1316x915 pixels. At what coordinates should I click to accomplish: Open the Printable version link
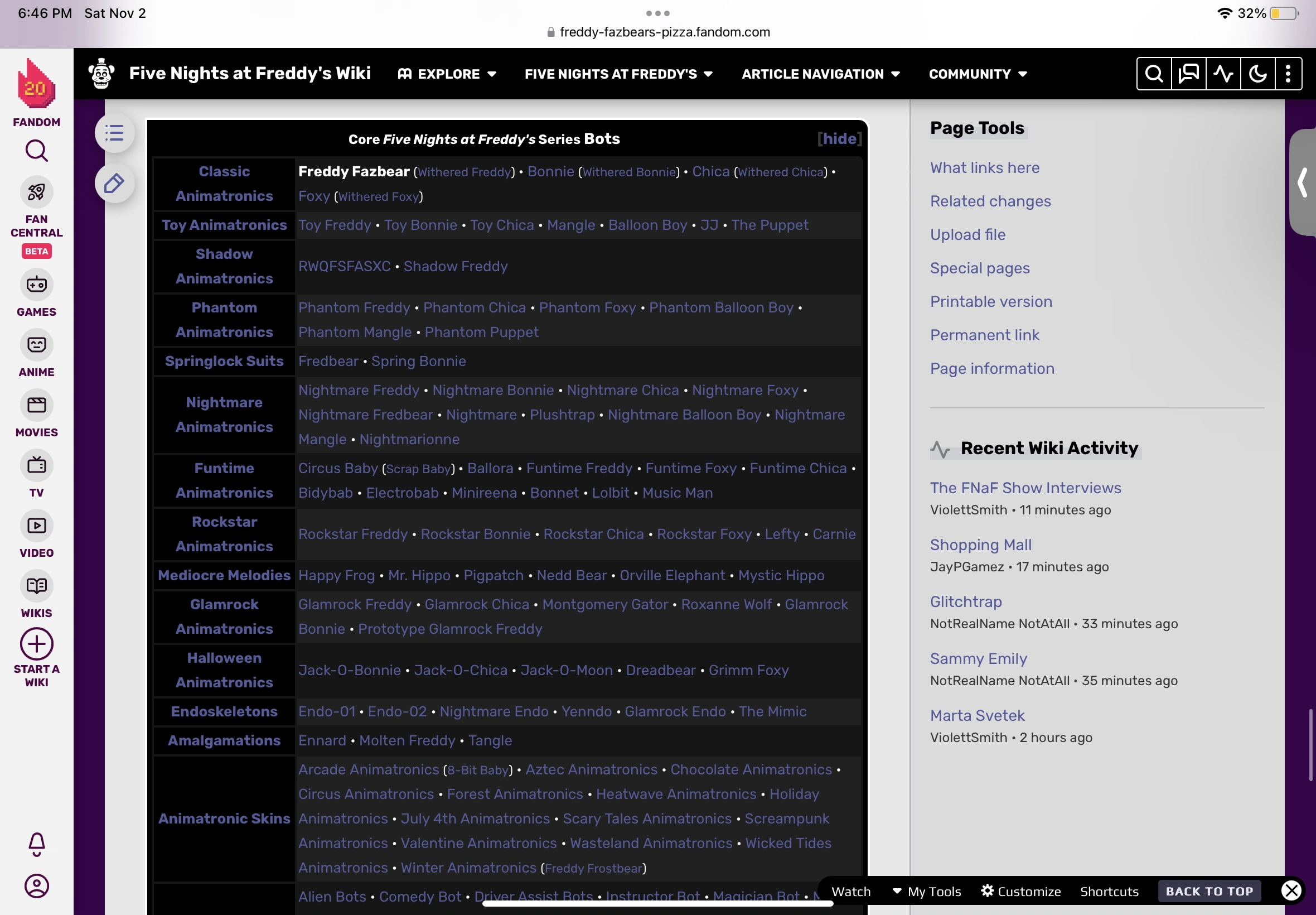point(990,302)
